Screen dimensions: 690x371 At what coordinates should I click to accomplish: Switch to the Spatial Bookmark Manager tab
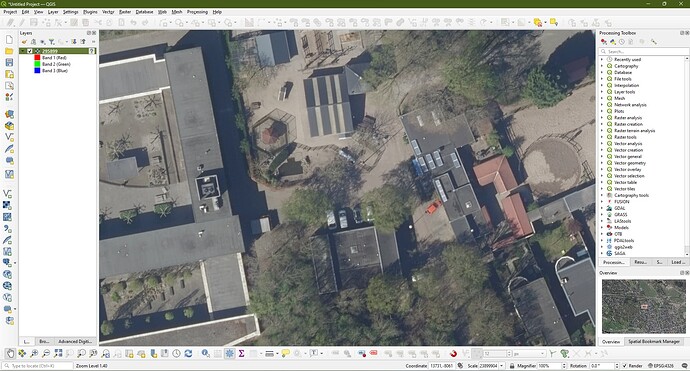pos(654,342)
